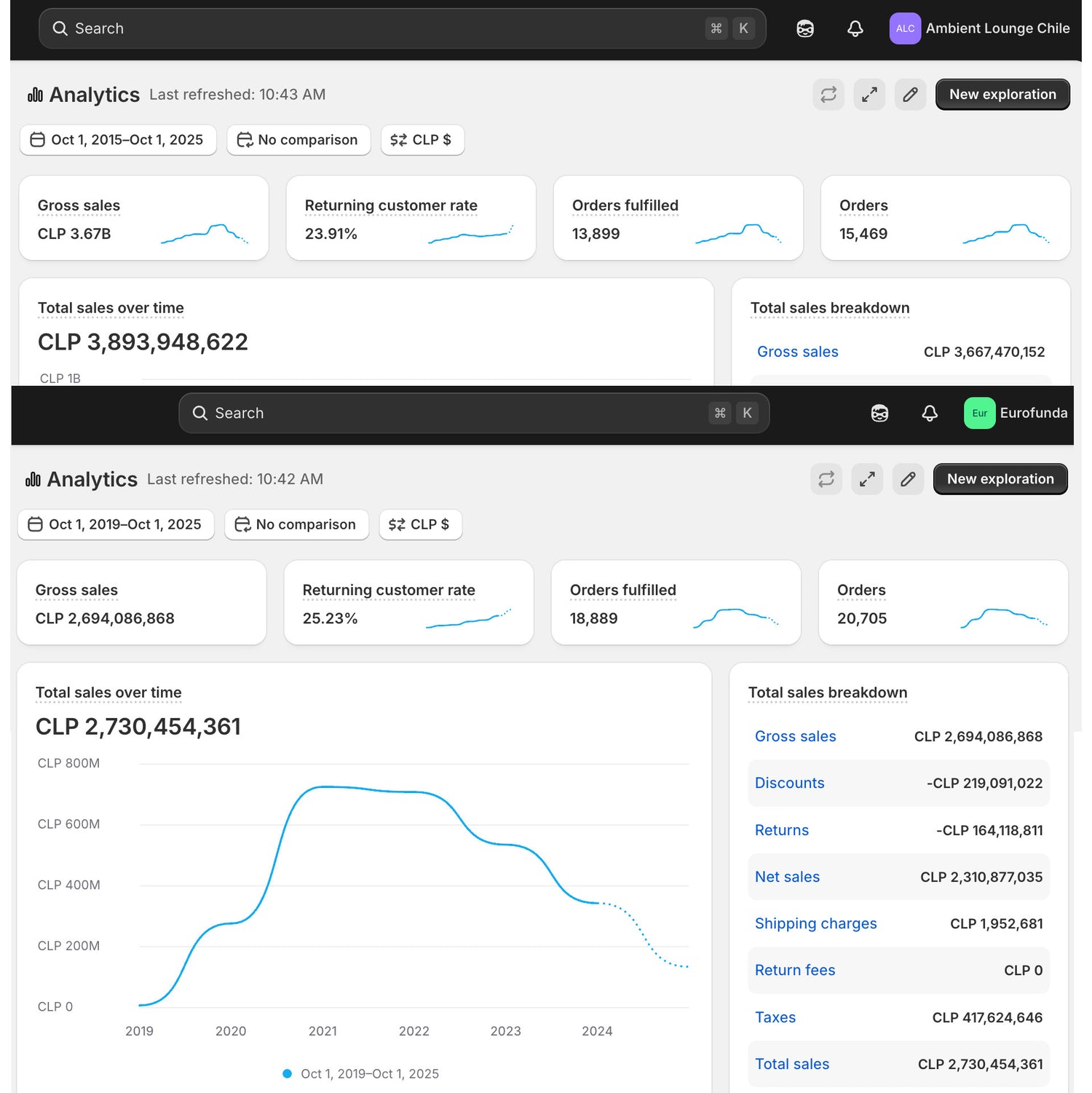1092x1093 pixels.
Task: Open Sidekick assistant icon beside Ambient Lounge Chile
Action: coord(804,28)
